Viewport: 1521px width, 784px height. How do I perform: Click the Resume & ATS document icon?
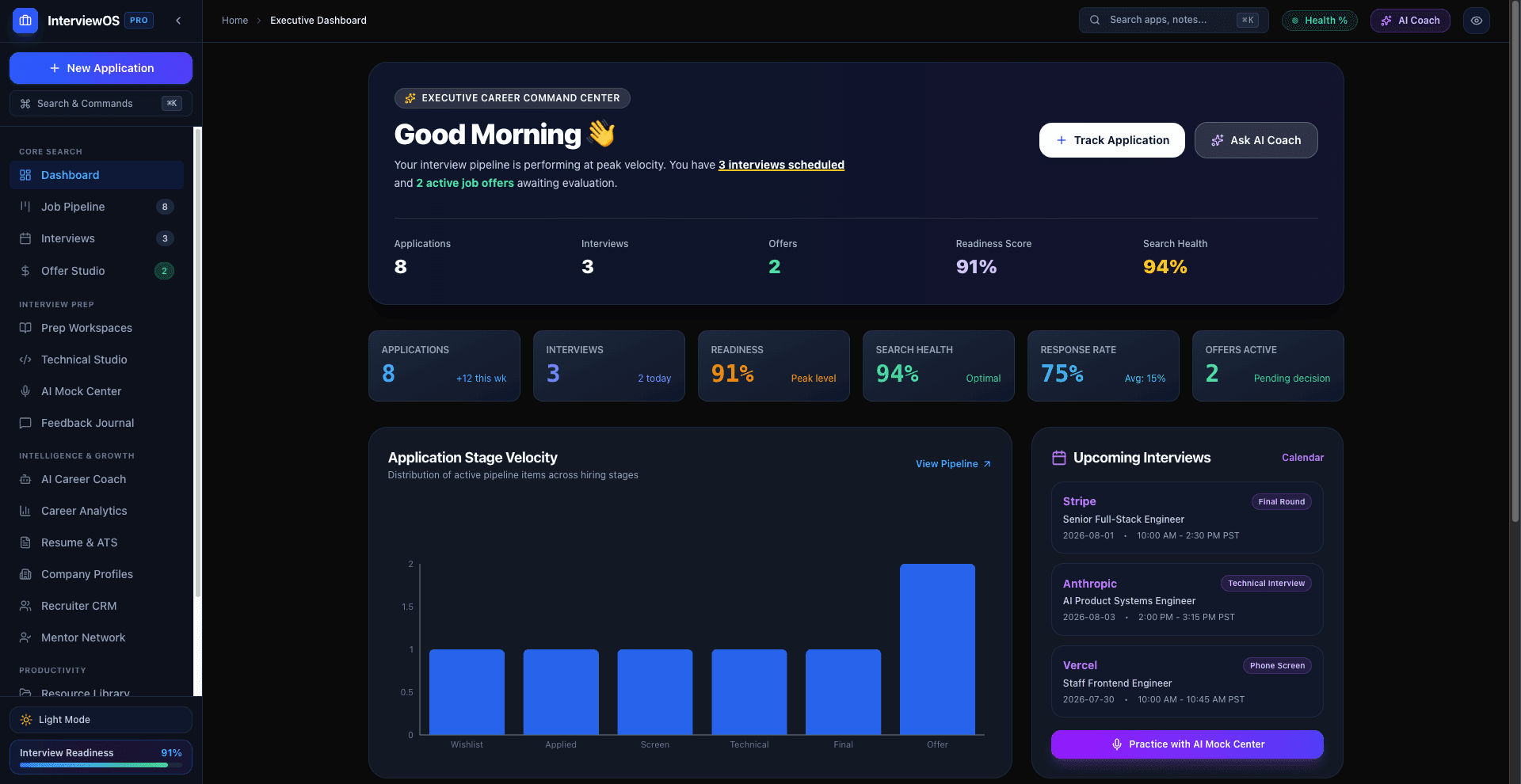[25, 542]
